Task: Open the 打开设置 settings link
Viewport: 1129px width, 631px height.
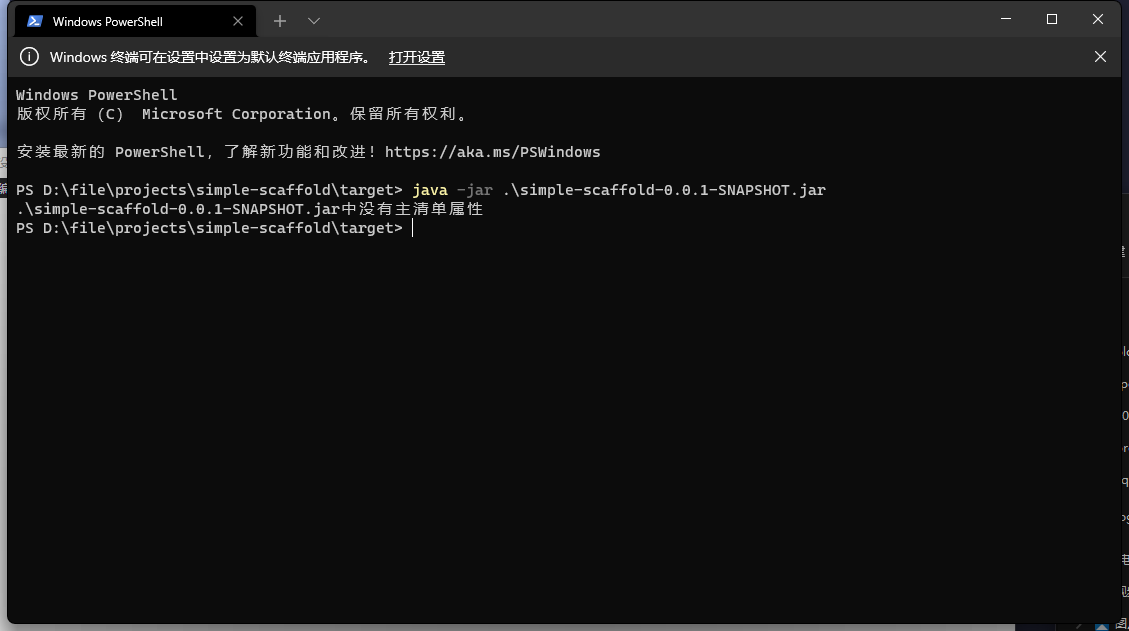Action: pos(416,57)
